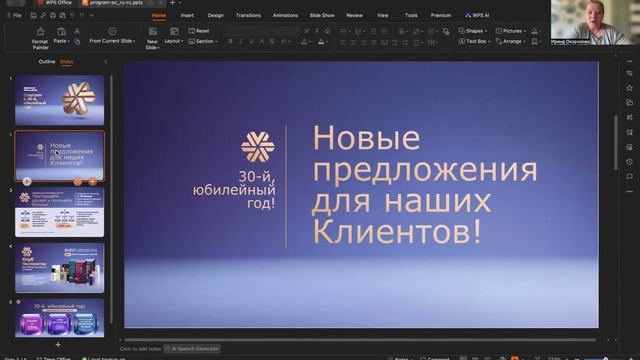The width and height of the screenshot is (640, 360).
Task: Click the star icon in right sidebar
Action: point(629,88)
